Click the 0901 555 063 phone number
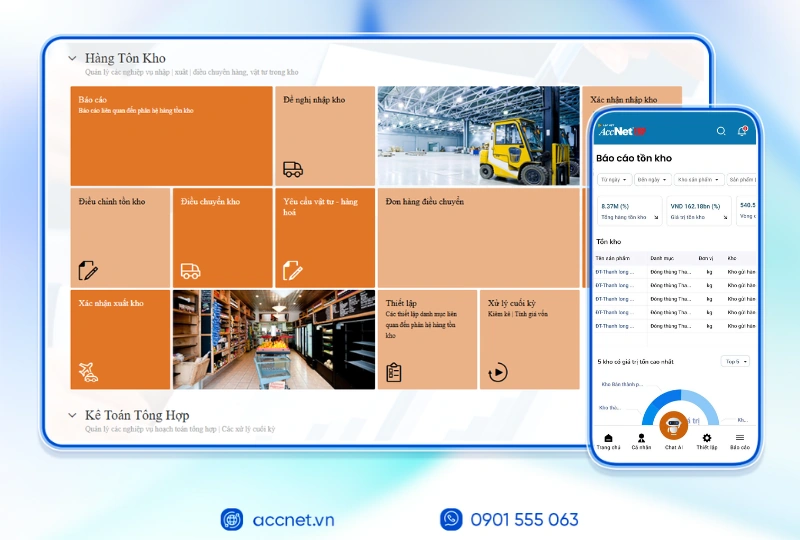 (x=524, y=520)
